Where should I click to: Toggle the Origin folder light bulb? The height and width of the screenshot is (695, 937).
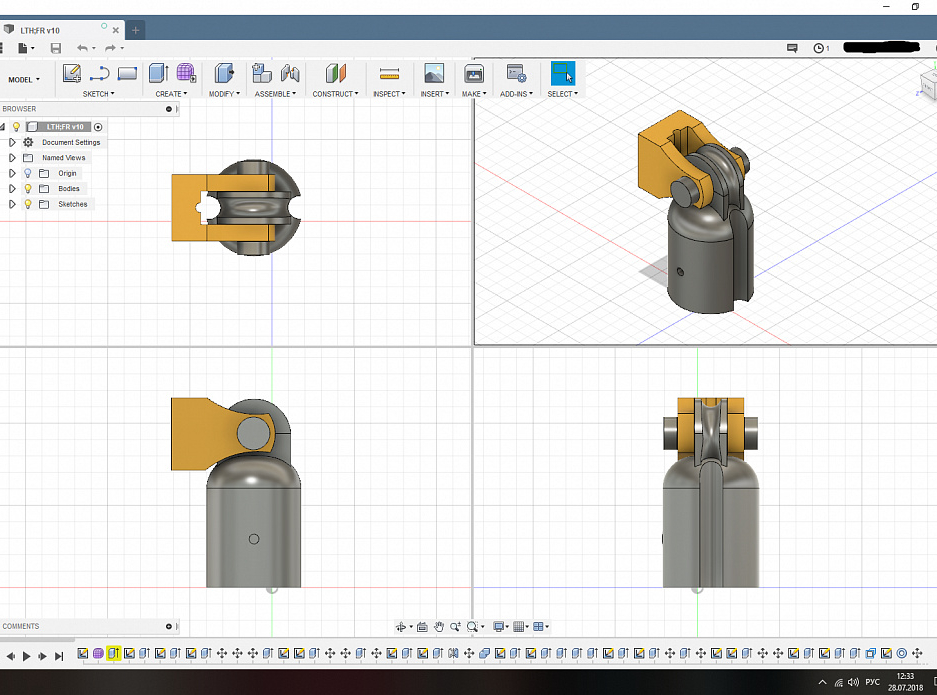click(x=28, y=173)
